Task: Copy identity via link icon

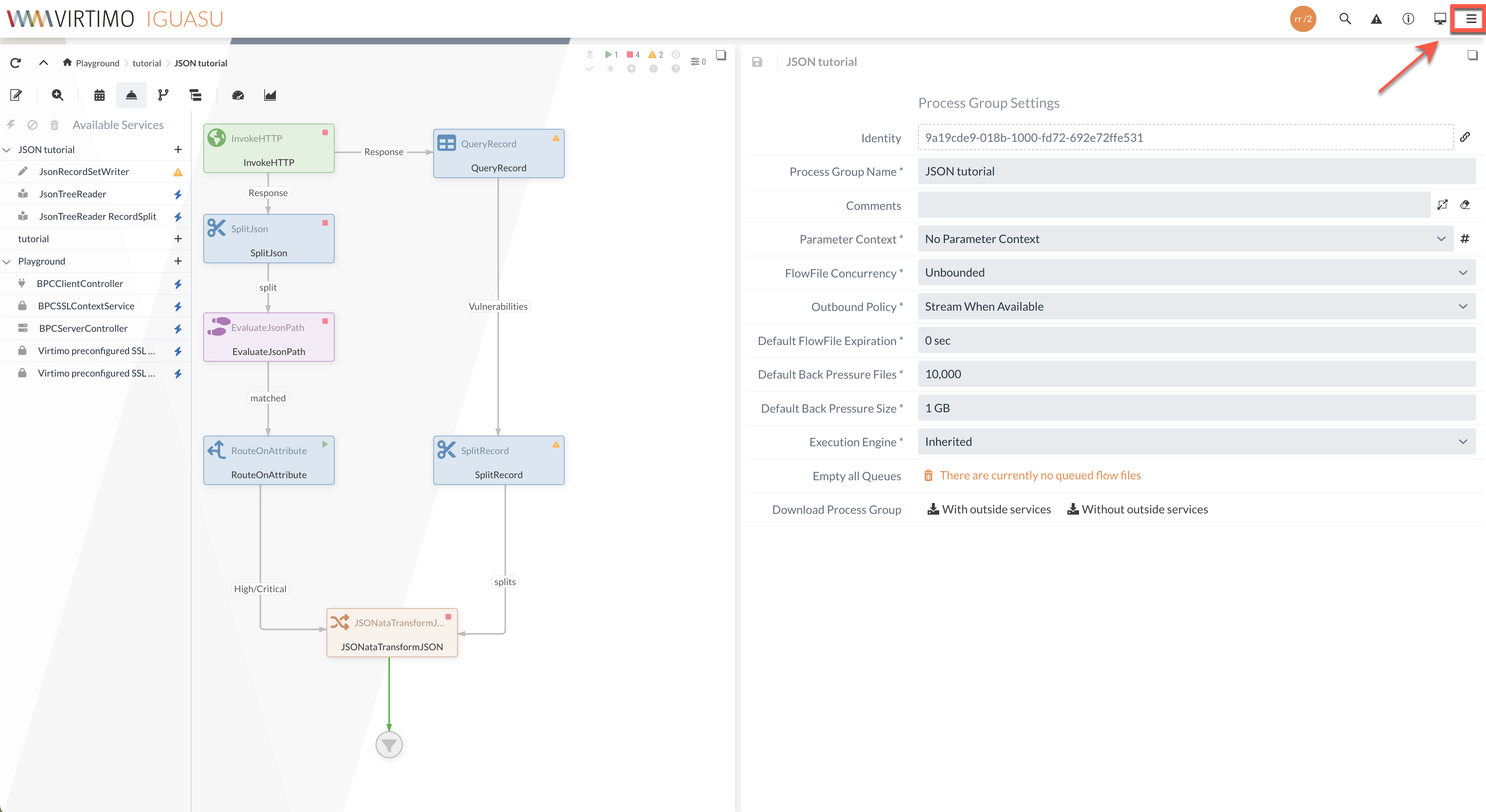Action: 1465,137
